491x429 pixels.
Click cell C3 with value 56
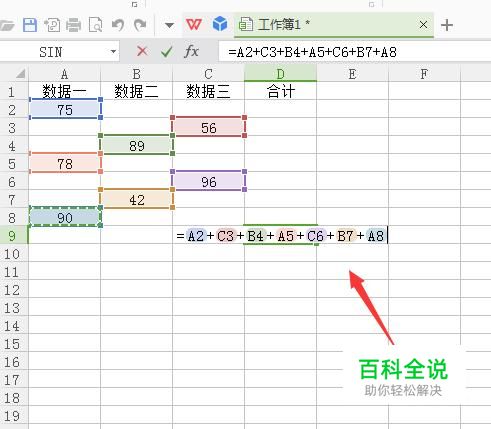pyautogui.click(x=208, y=127)
